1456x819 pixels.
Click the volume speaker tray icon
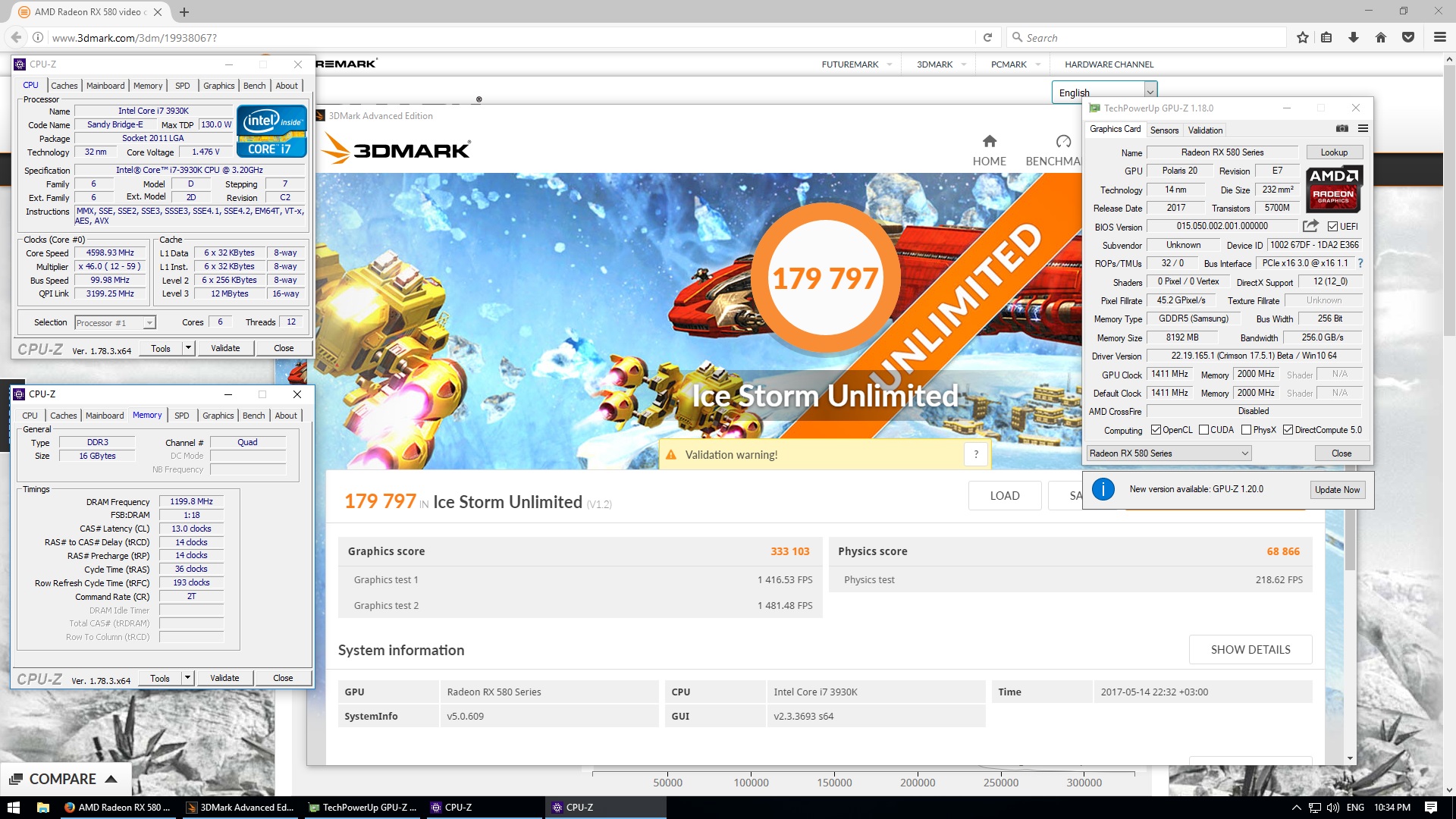(x=1333, y=808)
